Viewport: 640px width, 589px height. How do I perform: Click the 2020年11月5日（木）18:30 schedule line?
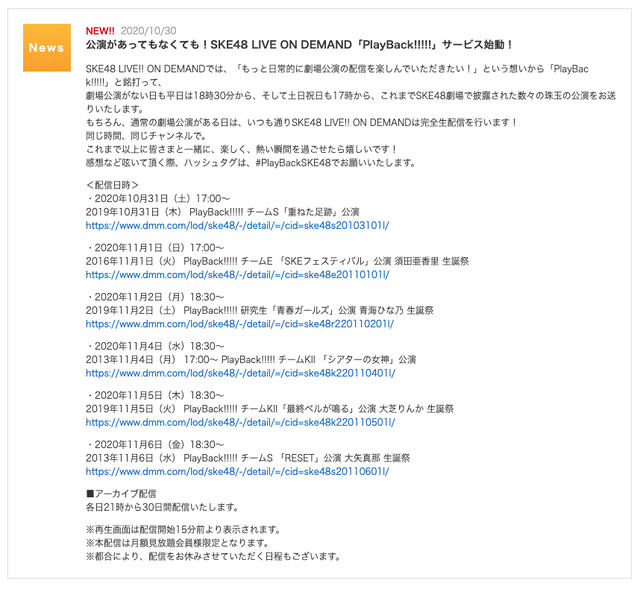[x=155, y=395]
